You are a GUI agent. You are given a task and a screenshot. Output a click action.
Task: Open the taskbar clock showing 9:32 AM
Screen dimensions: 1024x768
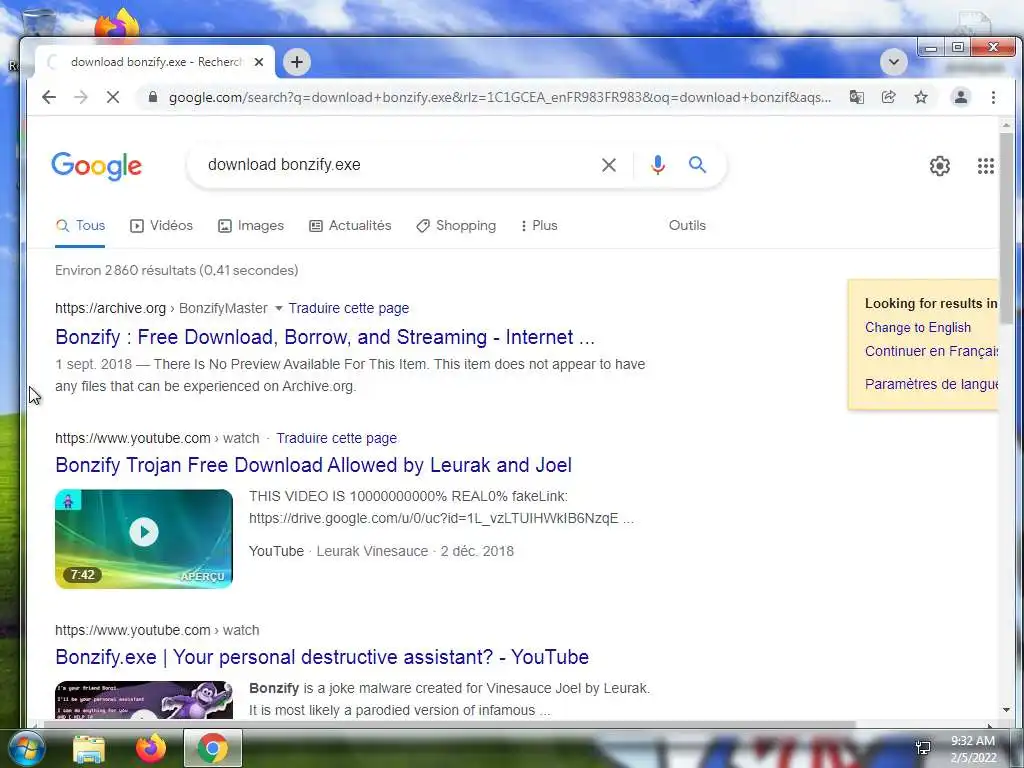pos(973,749)
